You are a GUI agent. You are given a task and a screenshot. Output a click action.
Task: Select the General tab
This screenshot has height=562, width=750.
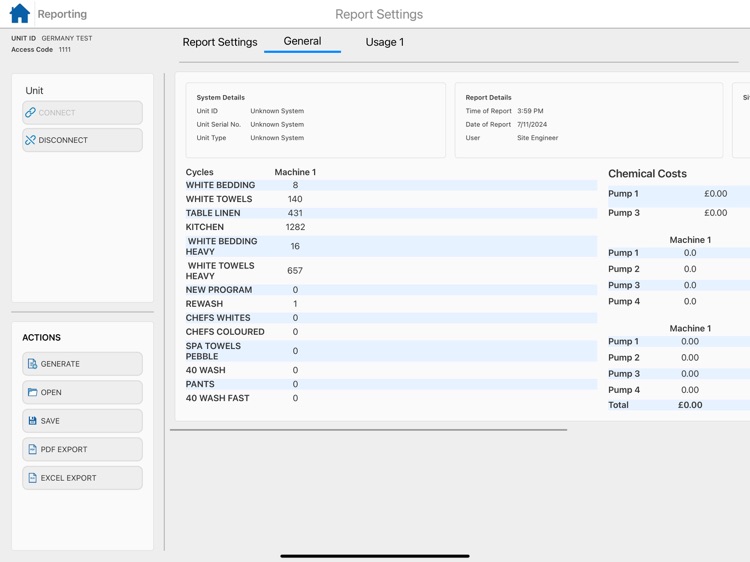pyautogui.click(x=302, y=41)
